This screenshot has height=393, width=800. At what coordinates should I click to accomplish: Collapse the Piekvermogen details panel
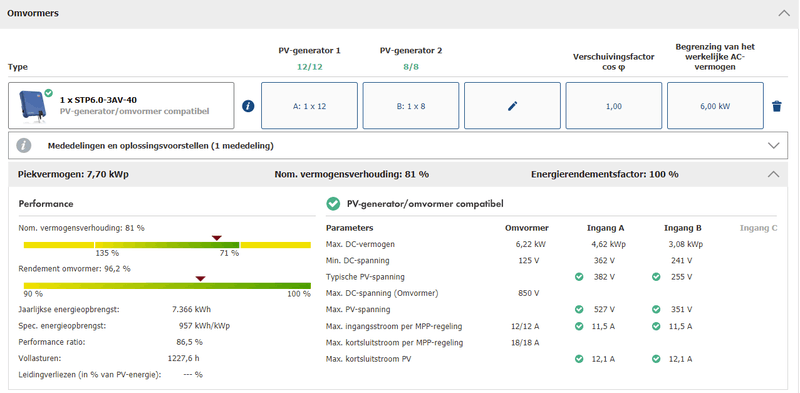click(x=773, y=174)
